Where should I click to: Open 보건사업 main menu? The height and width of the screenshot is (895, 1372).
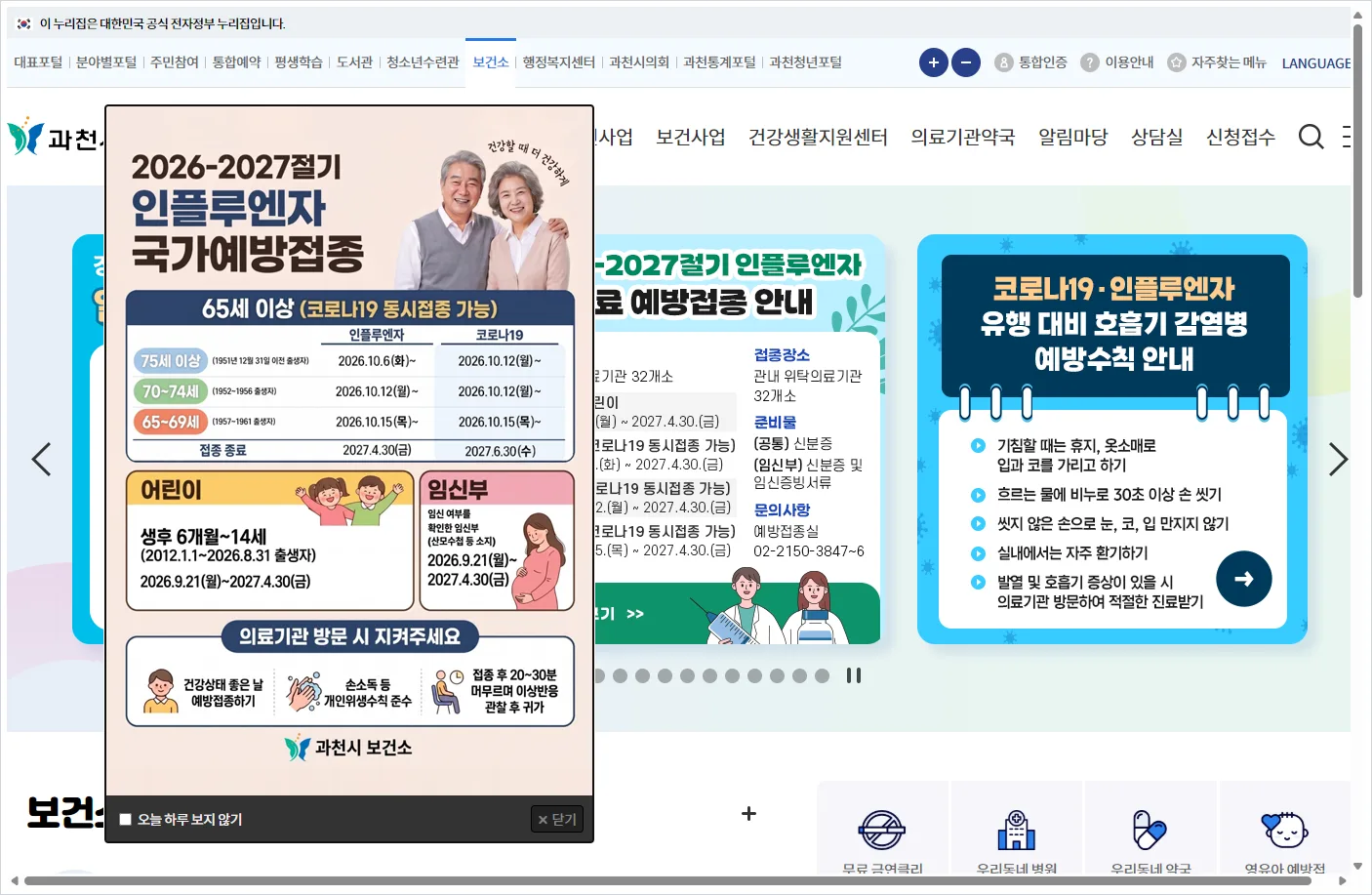[691, 137]
